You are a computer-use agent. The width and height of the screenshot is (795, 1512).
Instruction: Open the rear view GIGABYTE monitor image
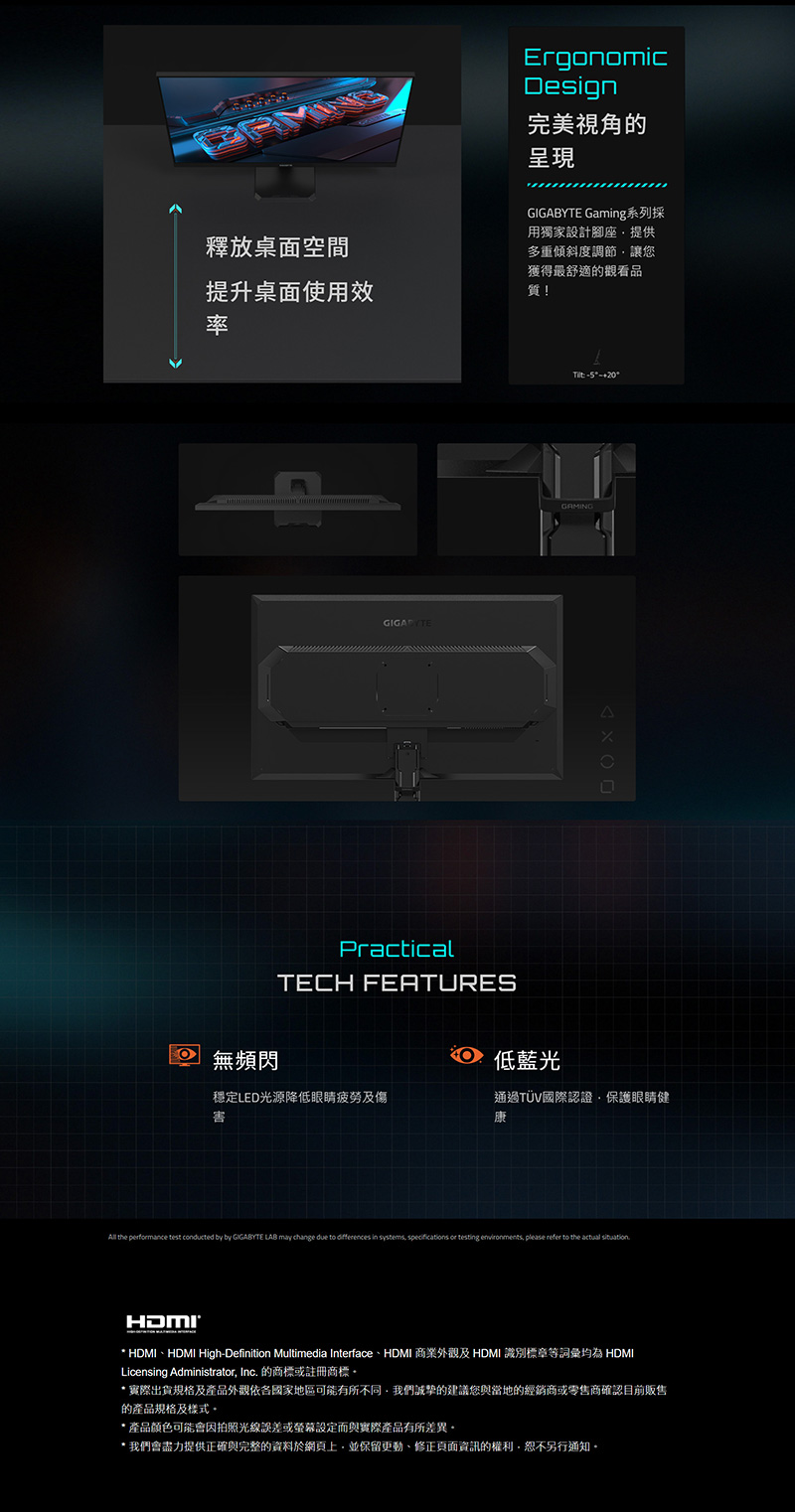(407, 688)
